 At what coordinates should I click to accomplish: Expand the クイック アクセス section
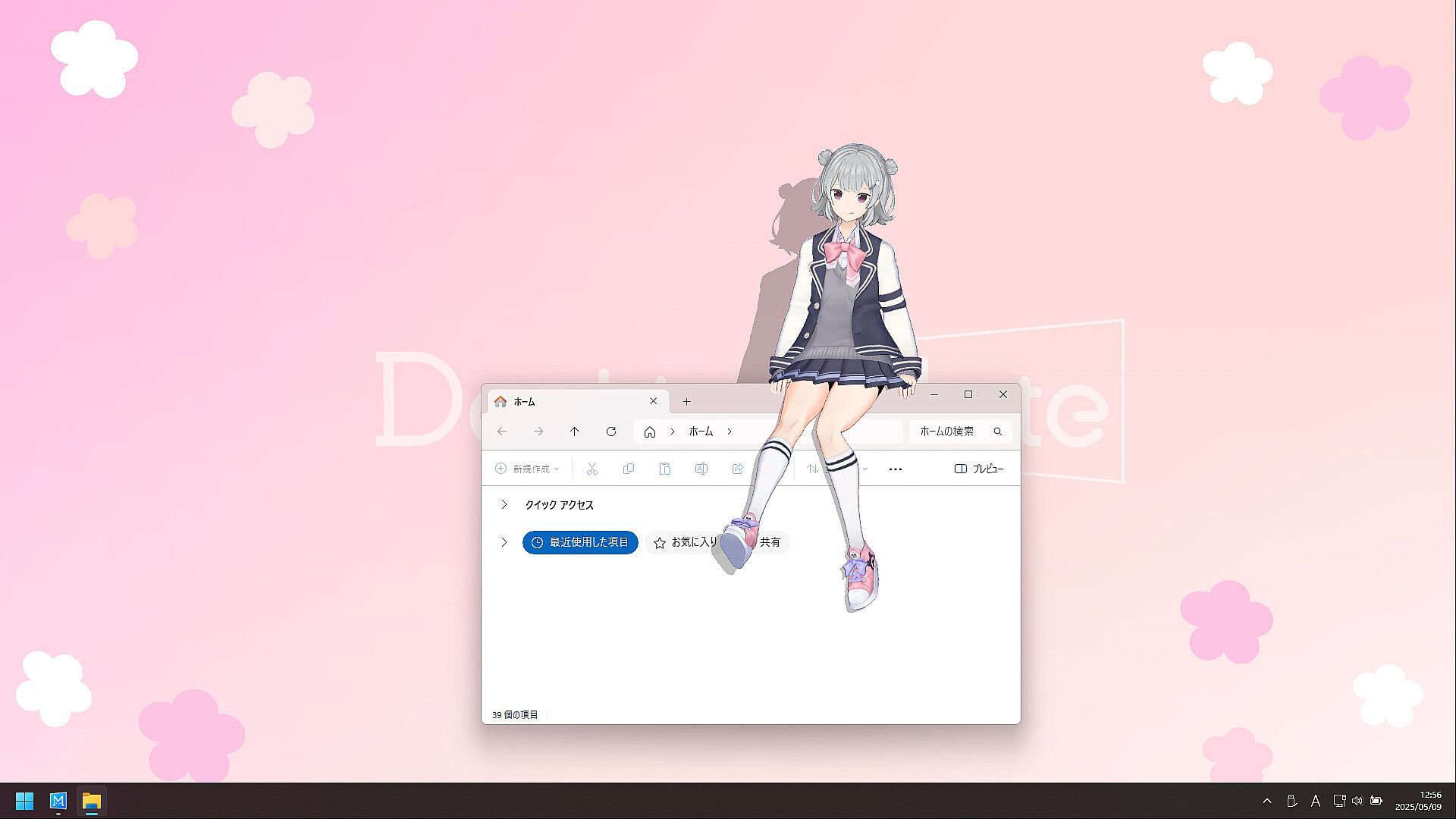pos(504,505)
